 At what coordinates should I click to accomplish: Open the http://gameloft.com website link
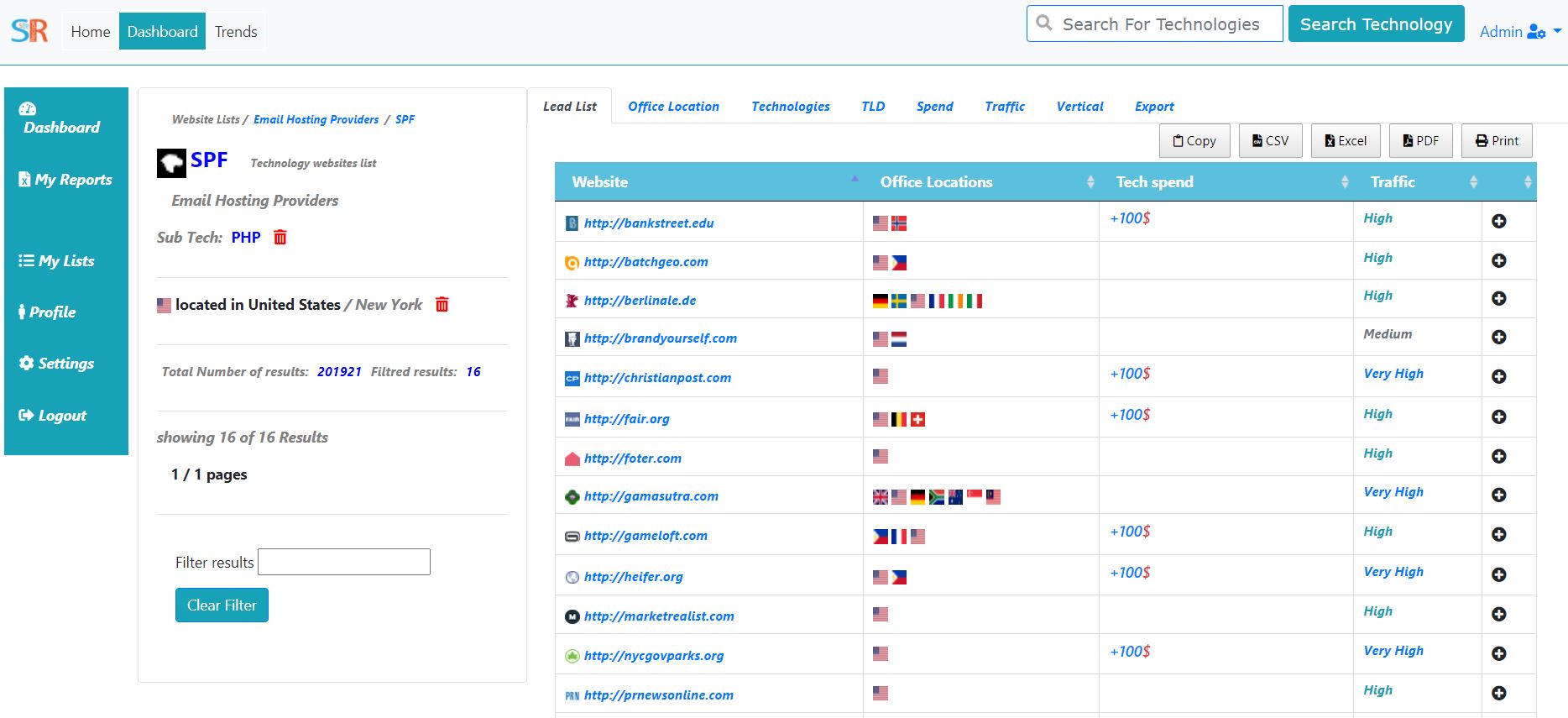point(645,536)
